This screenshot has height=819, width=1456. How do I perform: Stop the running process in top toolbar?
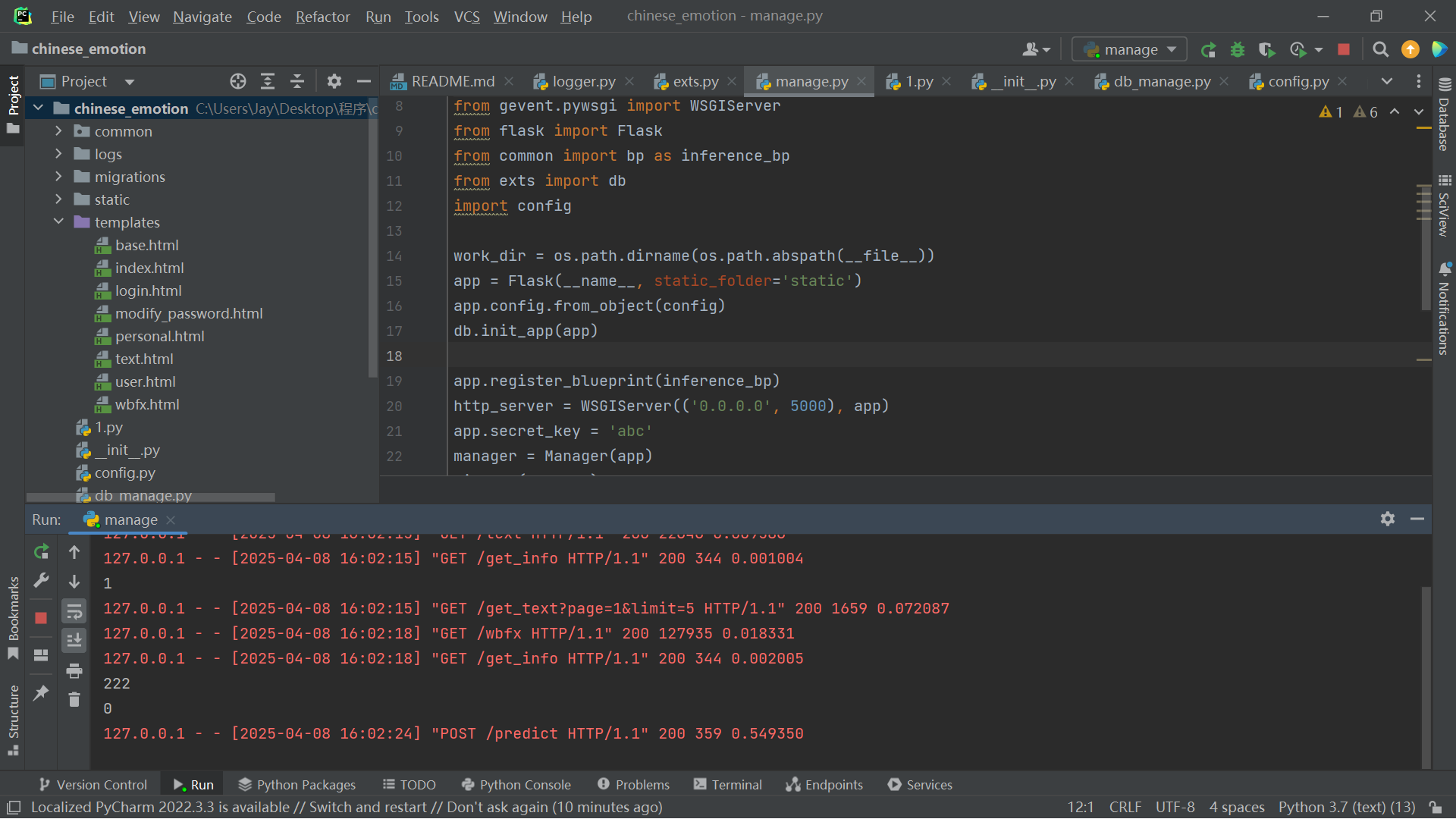[x=1344, y=49]
